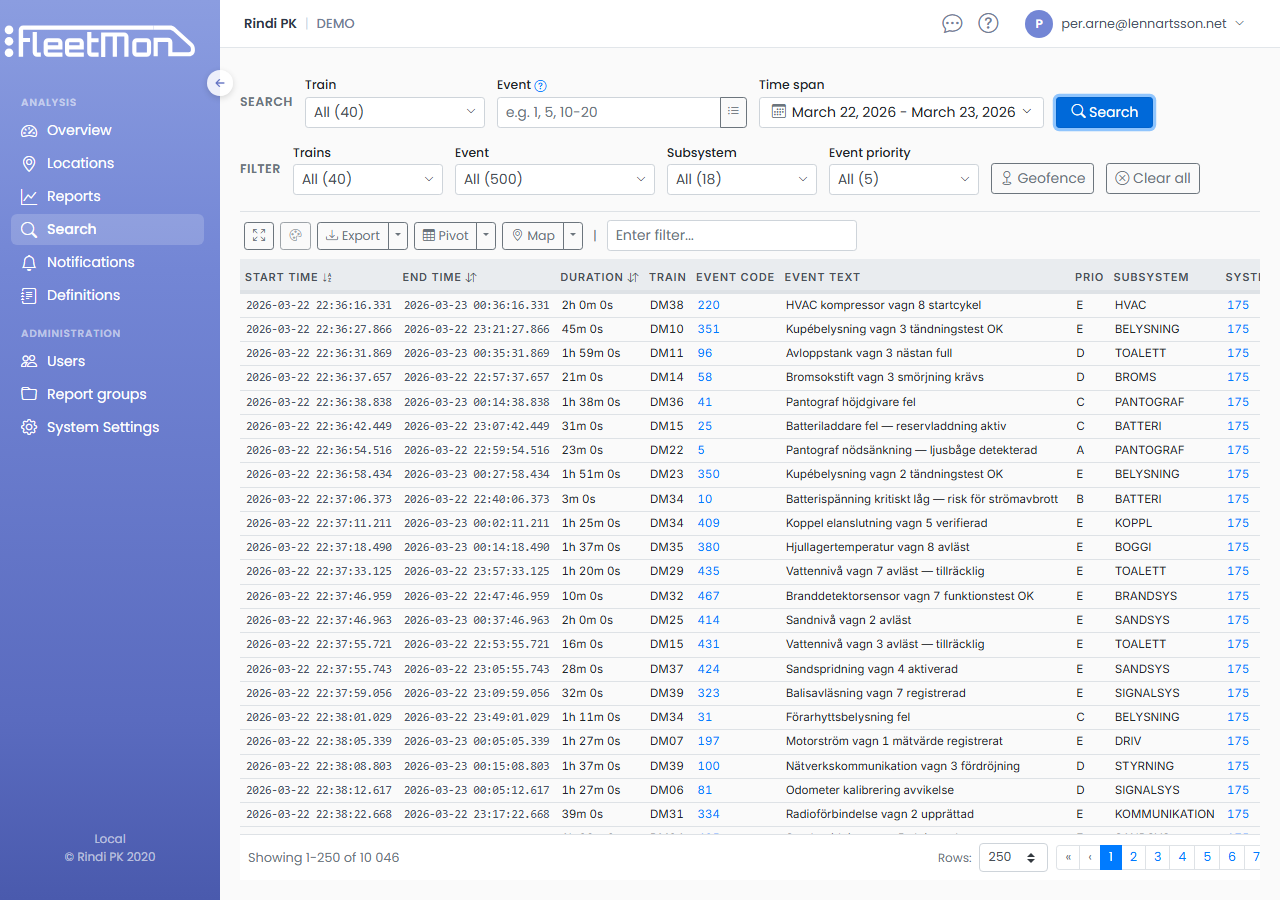Select Notifications in the sidebar
Image resolution: width=1280 pixels, height=900 pixels.
point(88,261)
